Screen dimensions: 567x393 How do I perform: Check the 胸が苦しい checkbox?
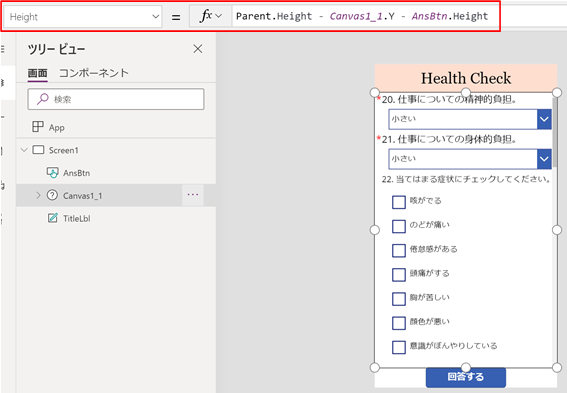coord(399,299)
